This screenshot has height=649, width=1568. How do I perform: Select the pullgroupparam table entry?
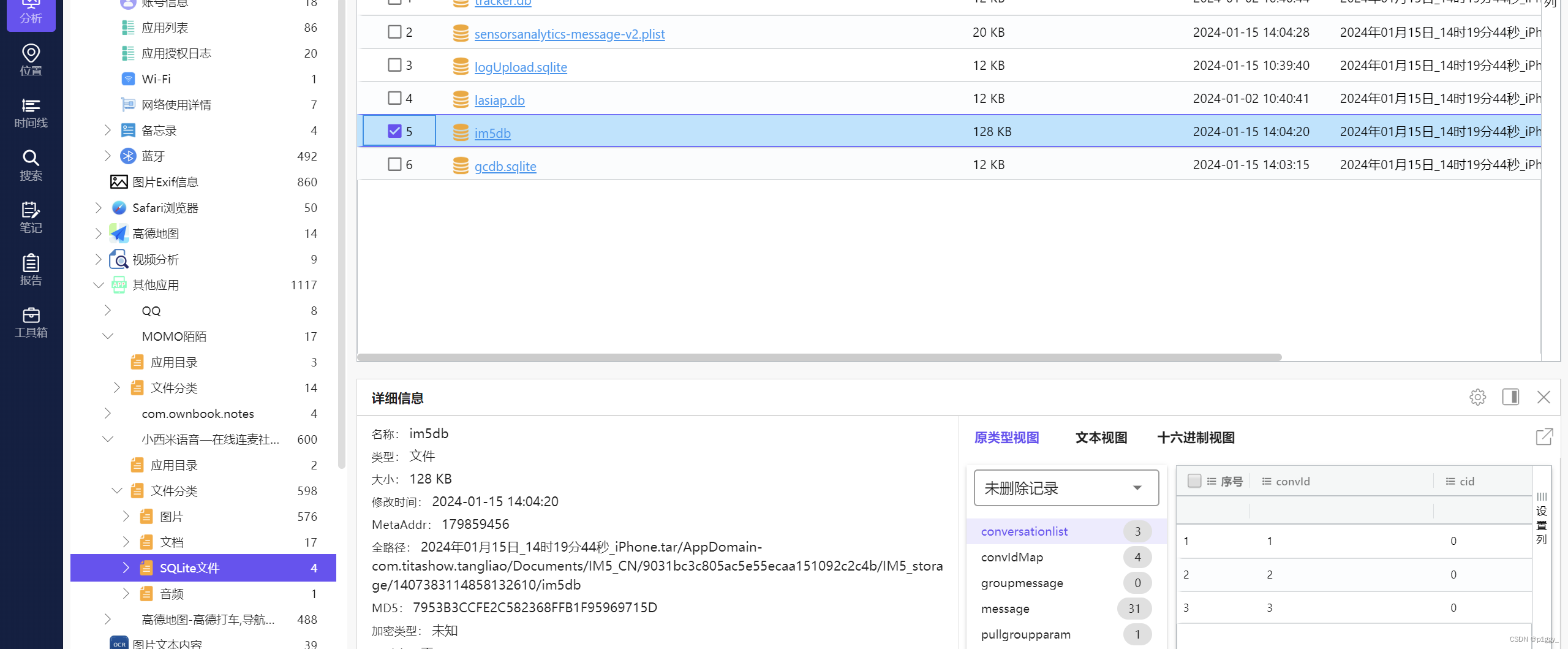(x=1066, y=634)
